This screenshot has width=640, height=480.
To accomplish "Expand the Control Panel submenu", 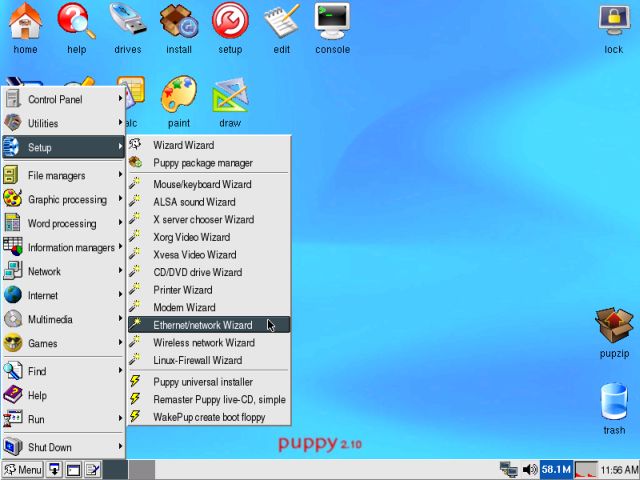I will pyautogui.click(x=63, y=99).
